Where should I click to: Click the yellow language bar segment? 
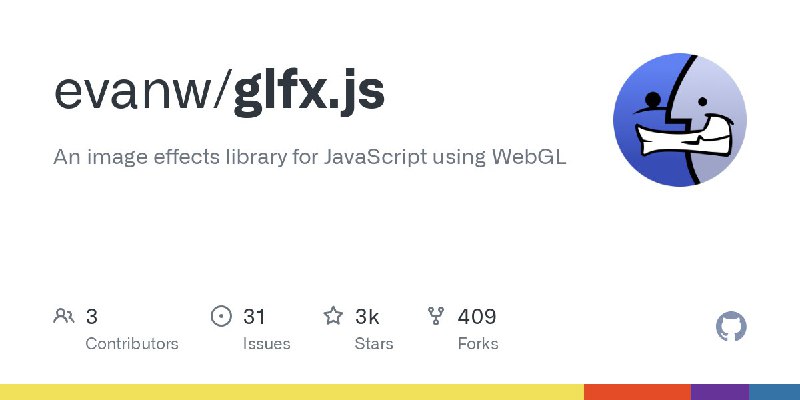point(292,392)
